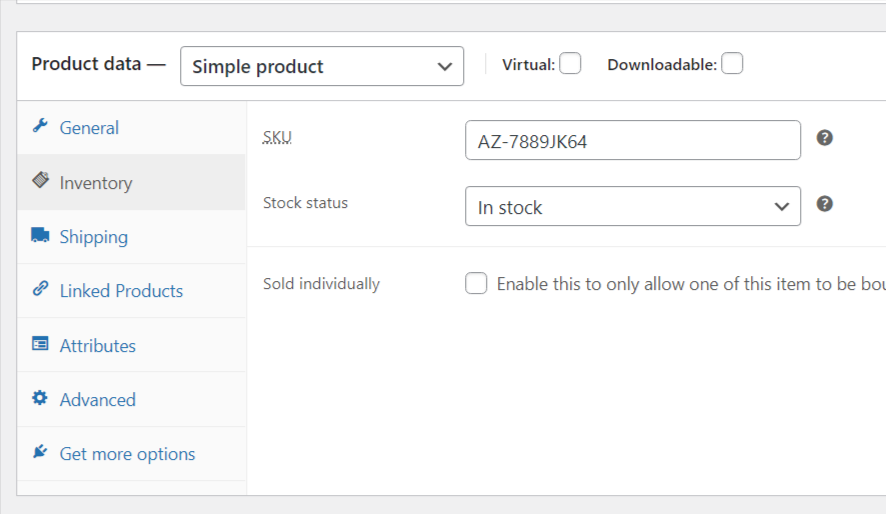Open the Get more options link
The image size is (886, 514).
[127, 454]
